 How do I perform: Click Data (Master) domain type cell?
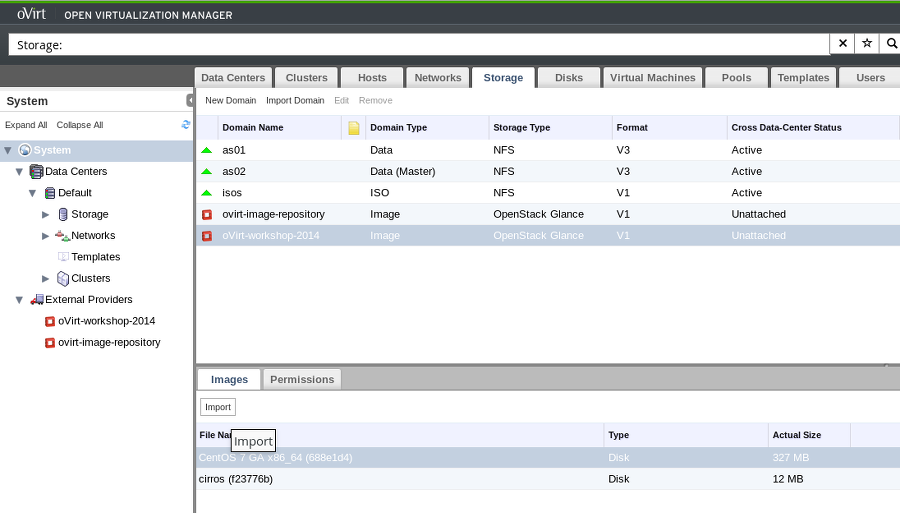[402, 172]
